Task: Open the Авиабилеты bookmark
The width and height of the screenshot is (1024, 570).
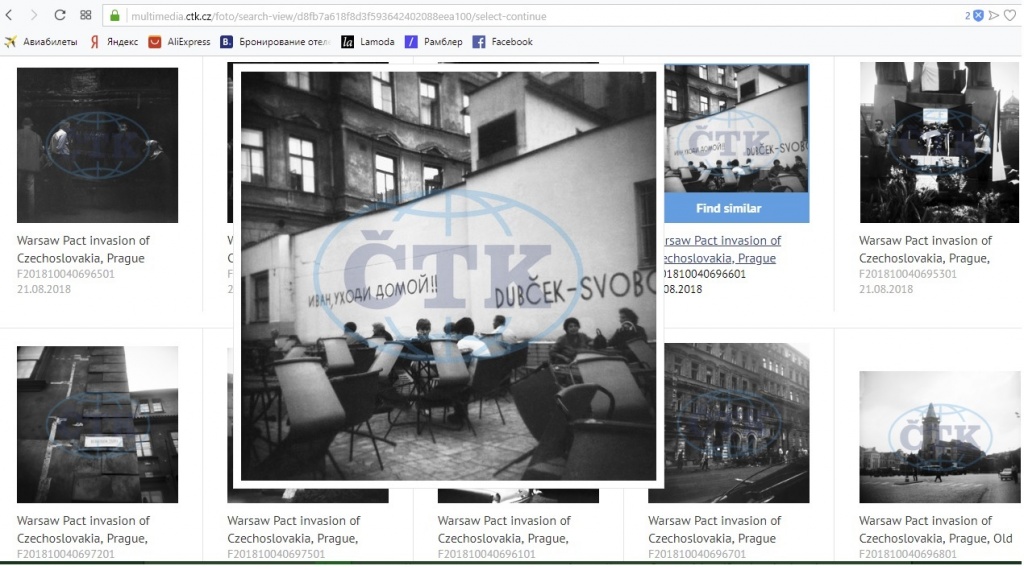Action: click(x=41, y=42)
